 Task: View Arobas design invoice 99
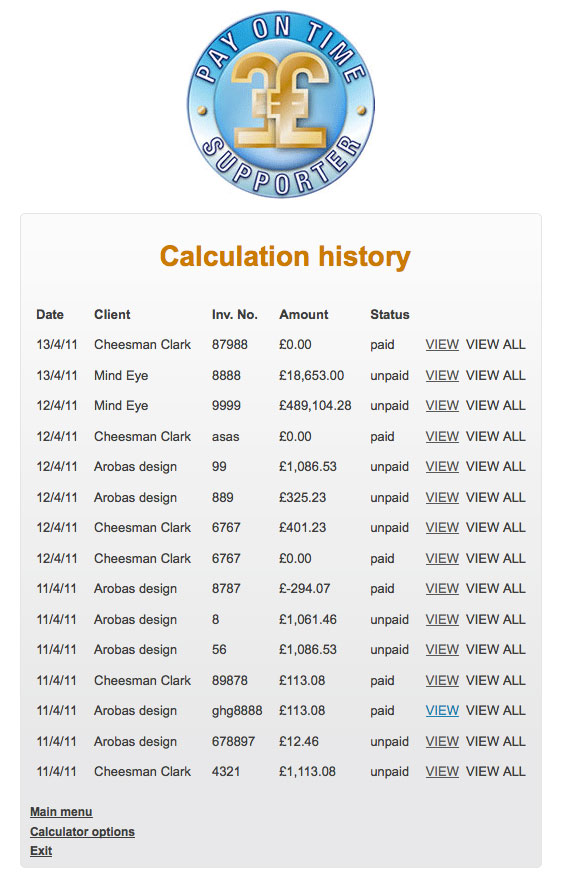(x=442, y=466)
